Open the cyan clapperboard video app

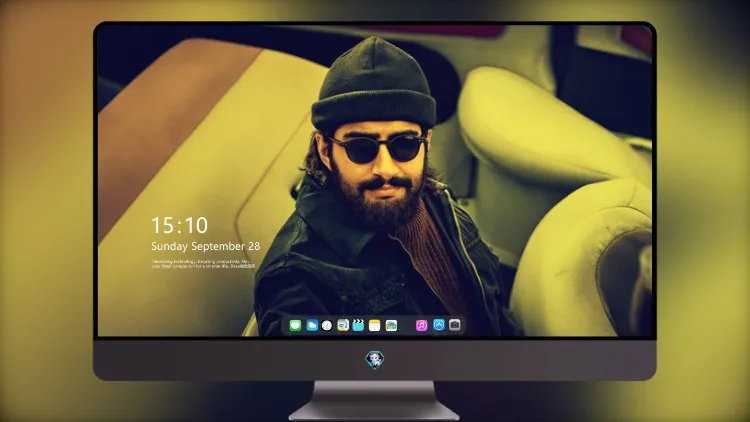pyautogui.click(x=358, y=325)
